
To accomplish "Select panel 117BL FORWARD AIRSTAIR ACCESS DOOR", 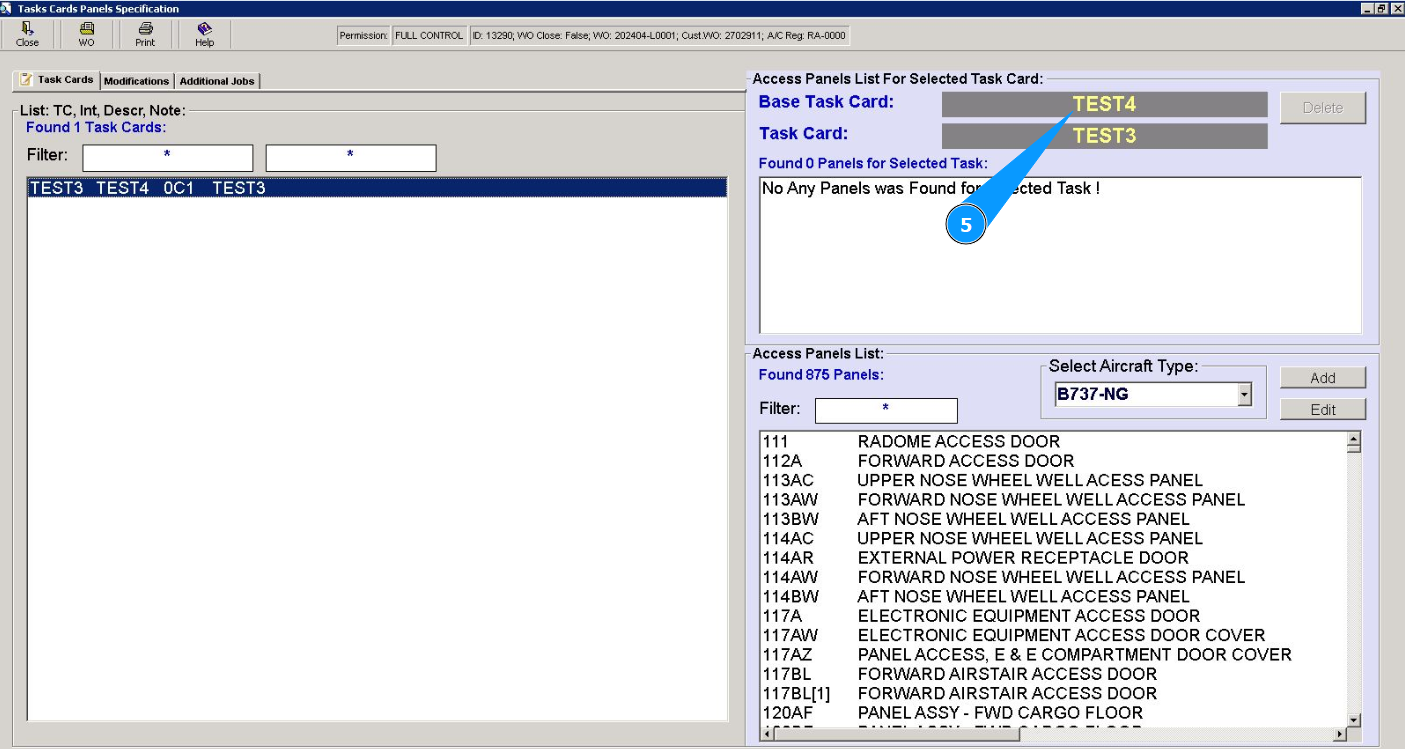I will click(1054, 674).
